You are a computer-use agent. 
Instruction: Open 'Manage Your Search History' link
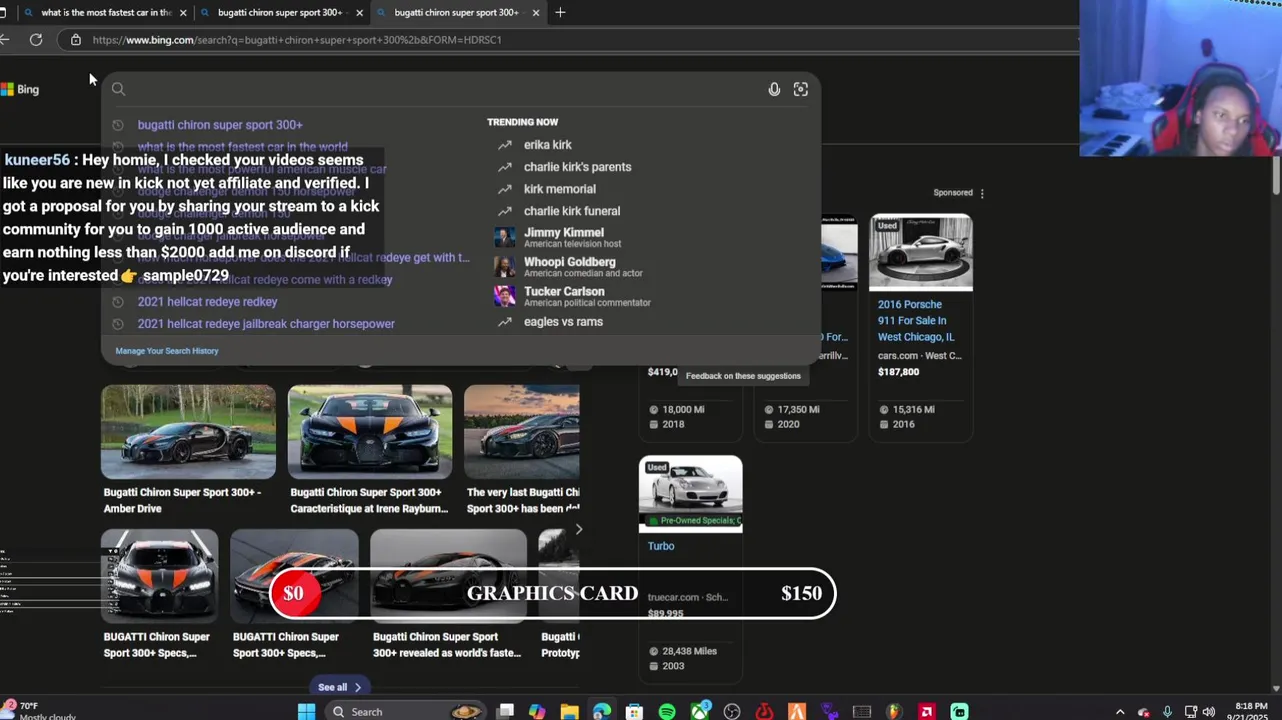[x=167, y=351]
